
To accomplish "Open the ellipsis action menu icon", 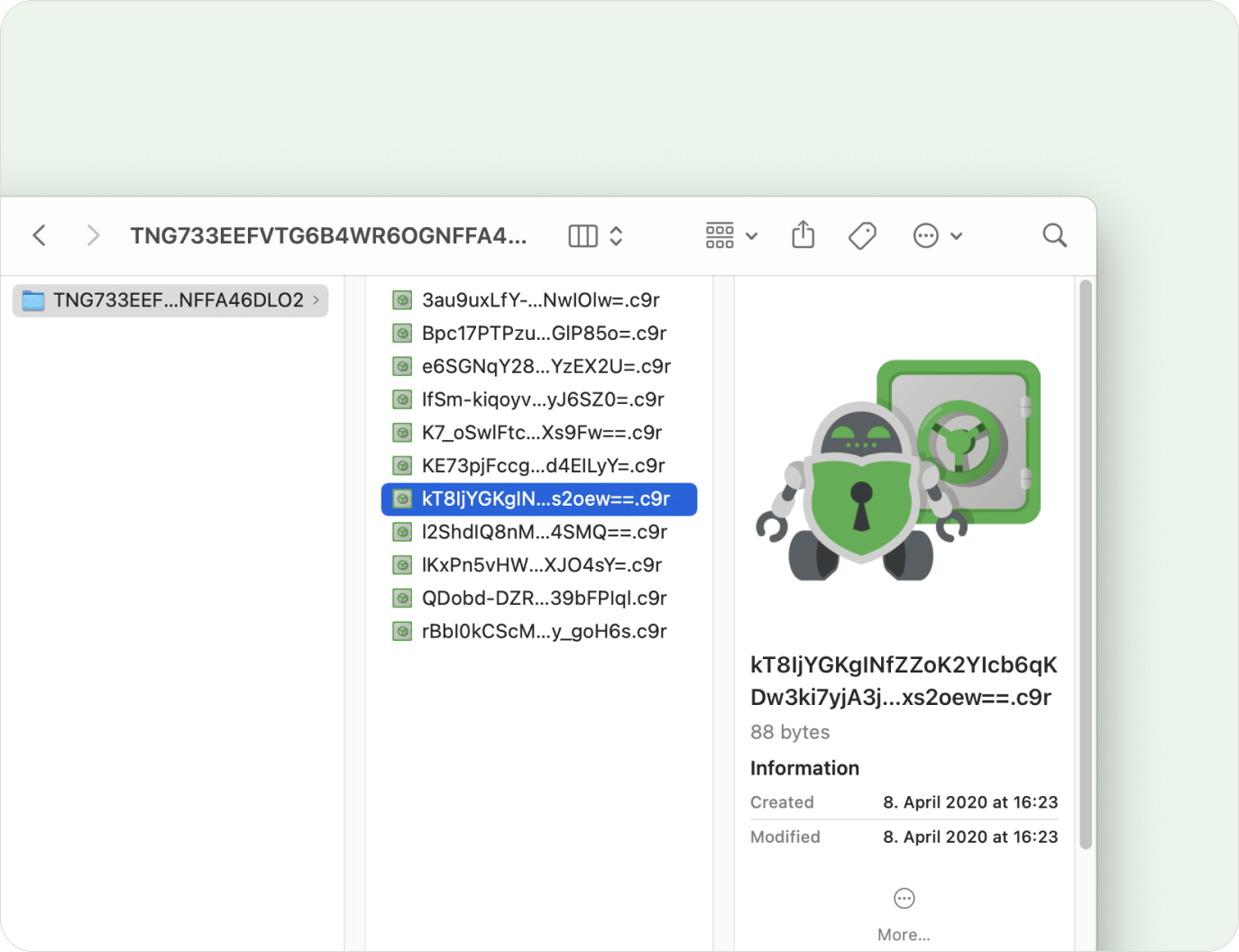I will [x=926, y=236].
